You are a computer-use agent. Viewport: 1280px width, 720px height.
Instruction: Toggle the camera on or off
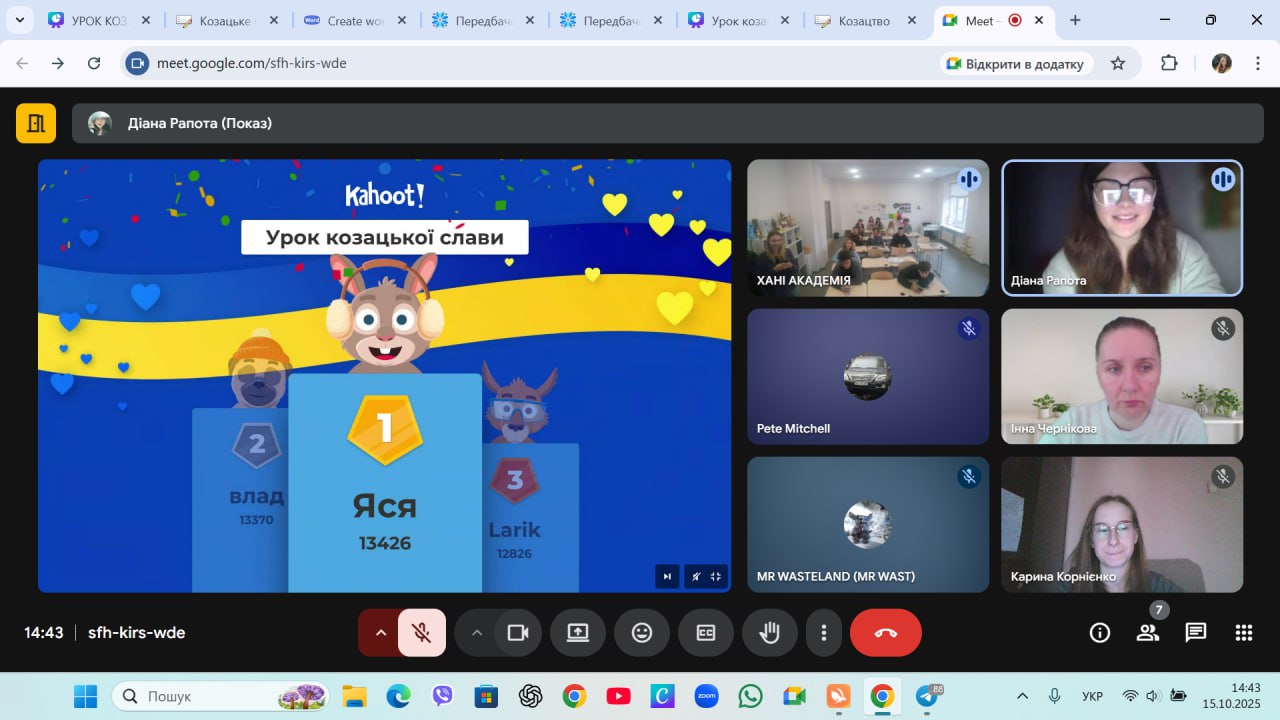[518, 633]
